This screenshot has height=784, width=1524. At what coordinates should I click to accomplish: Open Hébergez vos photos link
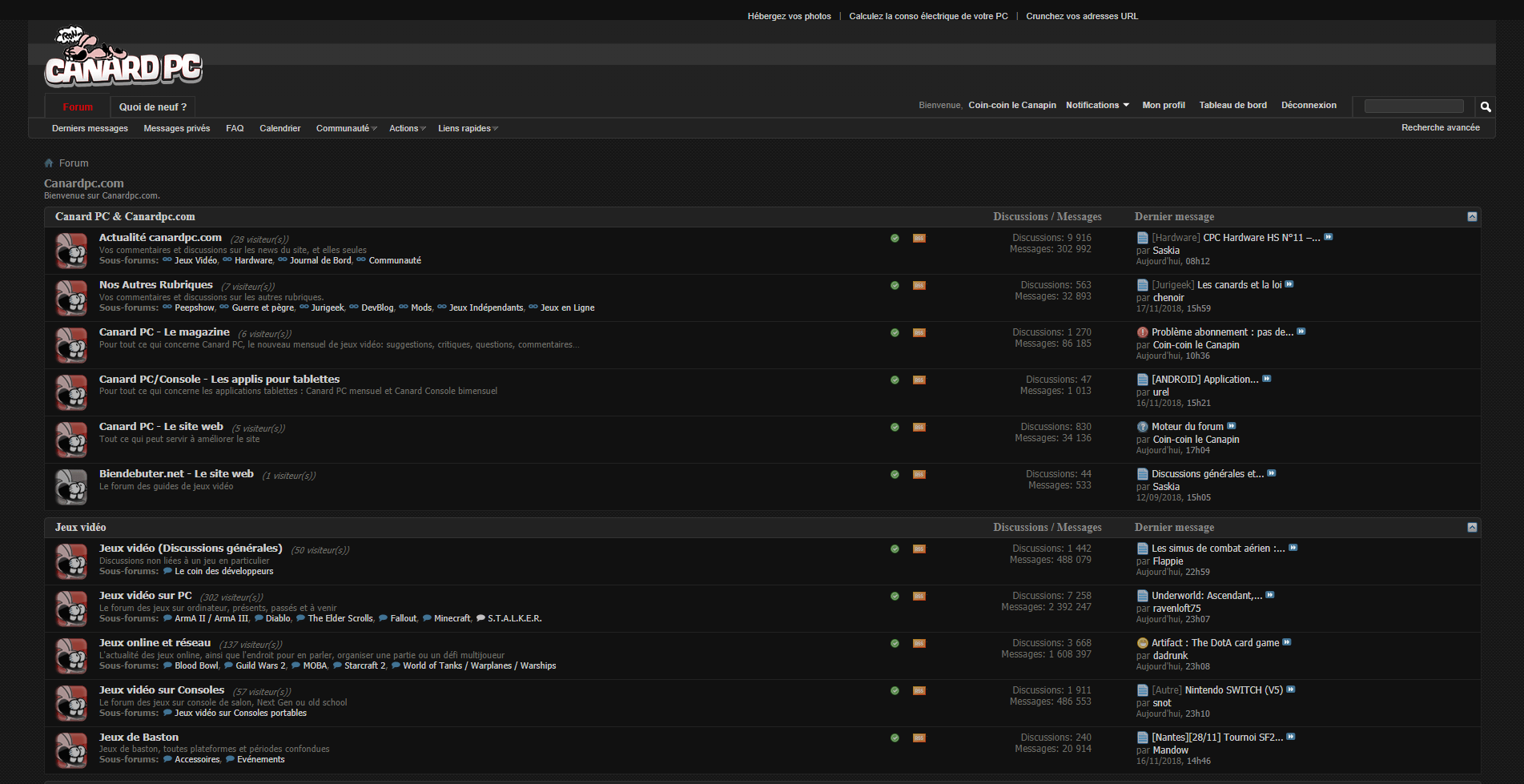tap(790, 16)
